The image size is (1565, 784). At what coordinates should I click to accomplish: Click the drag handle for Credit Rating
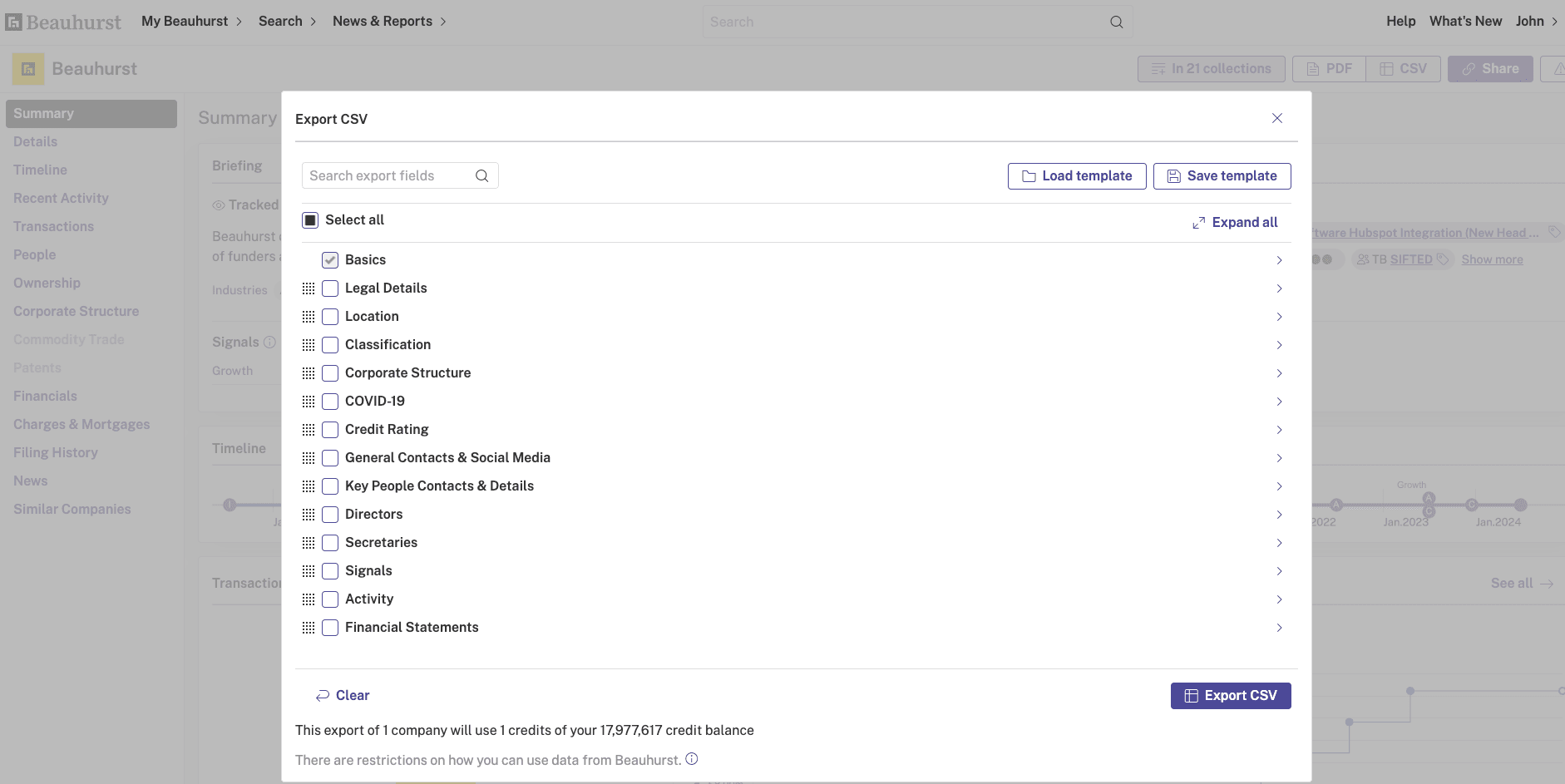click(309, 430)
